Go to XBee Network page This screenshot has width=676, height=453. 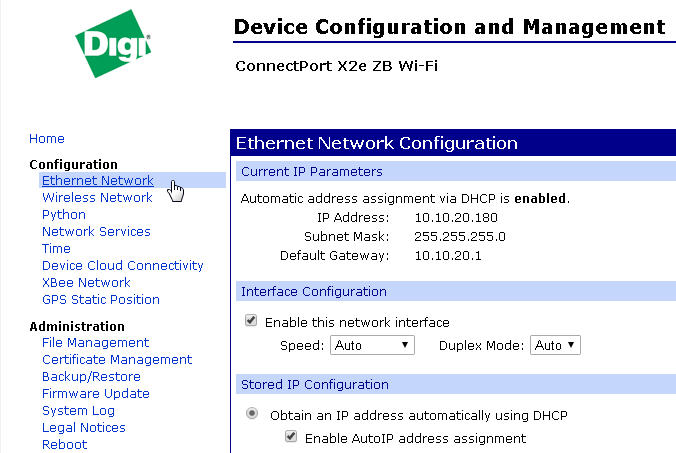point(86,283)
